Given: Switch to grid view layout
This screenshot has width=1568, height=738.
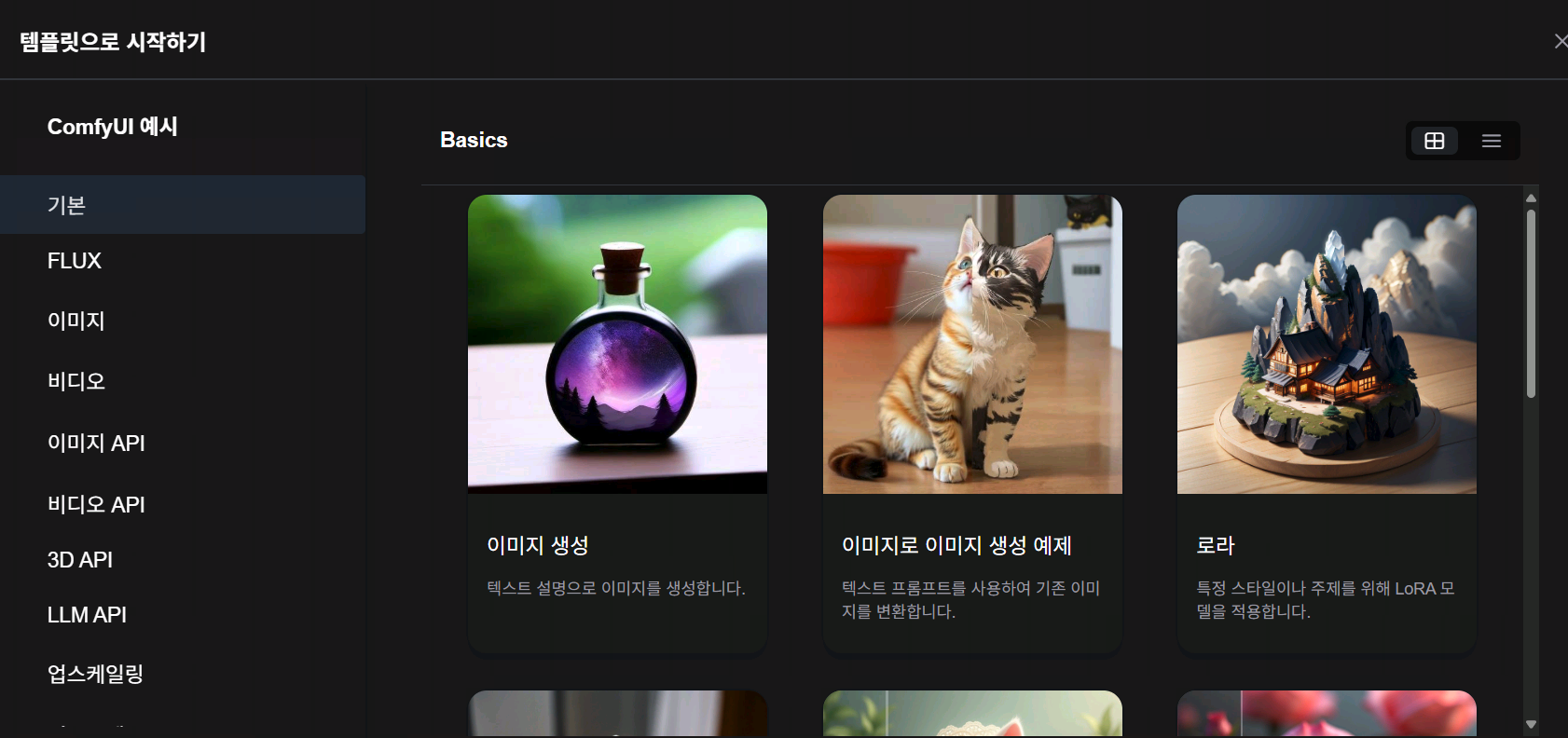Looking at the screenshot, I should pos(1435,141).
